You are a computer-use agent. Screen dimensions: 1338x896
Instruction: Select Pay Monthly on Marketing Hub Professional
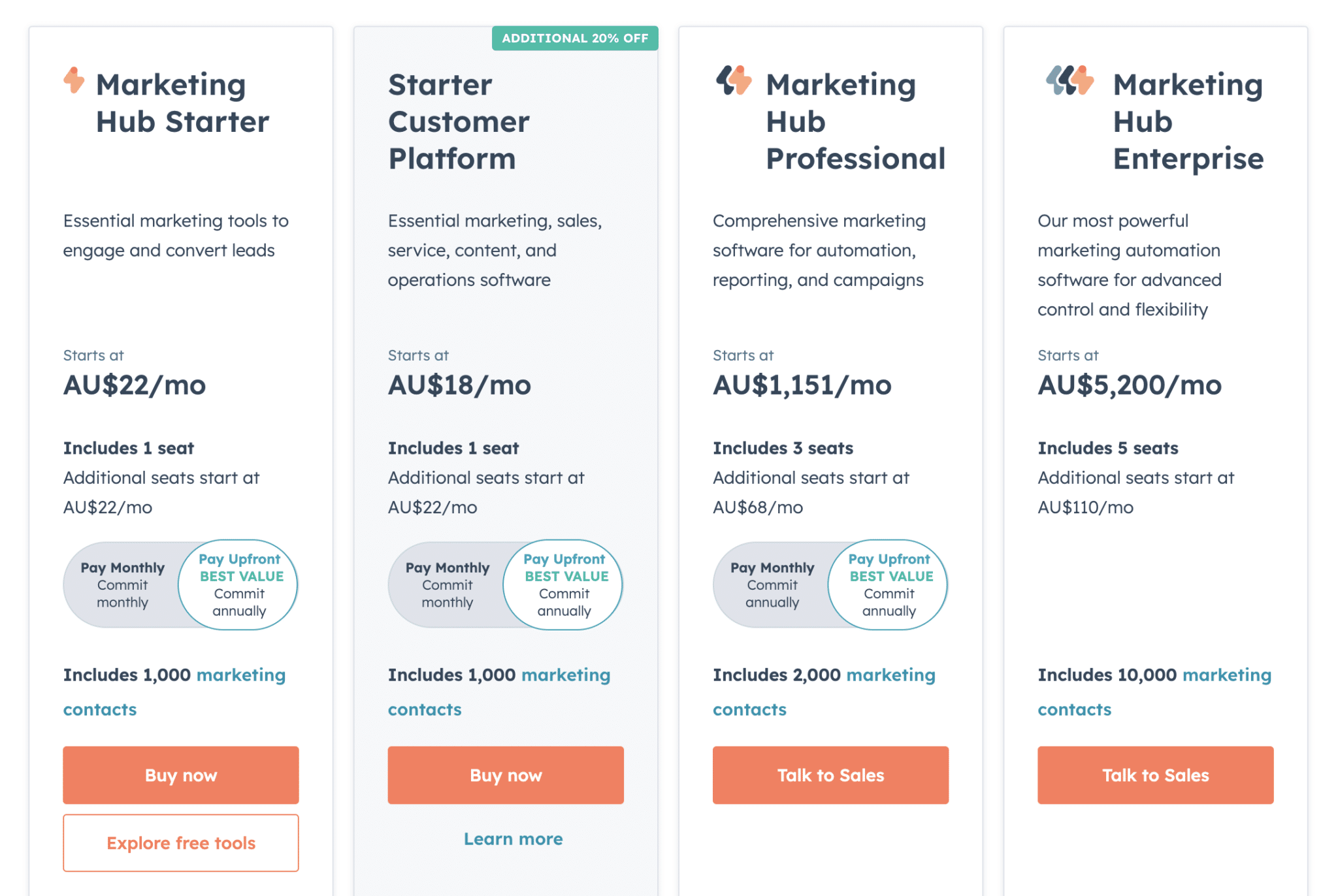click(772, 584)
